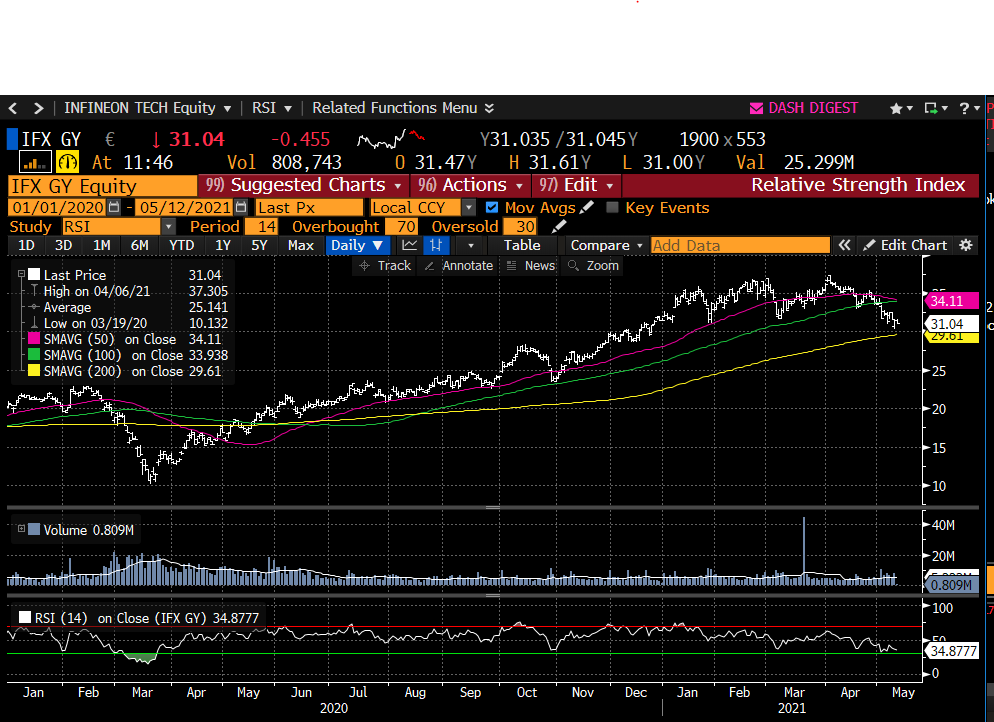Switch to line chart style icon

tap(410, 245)
